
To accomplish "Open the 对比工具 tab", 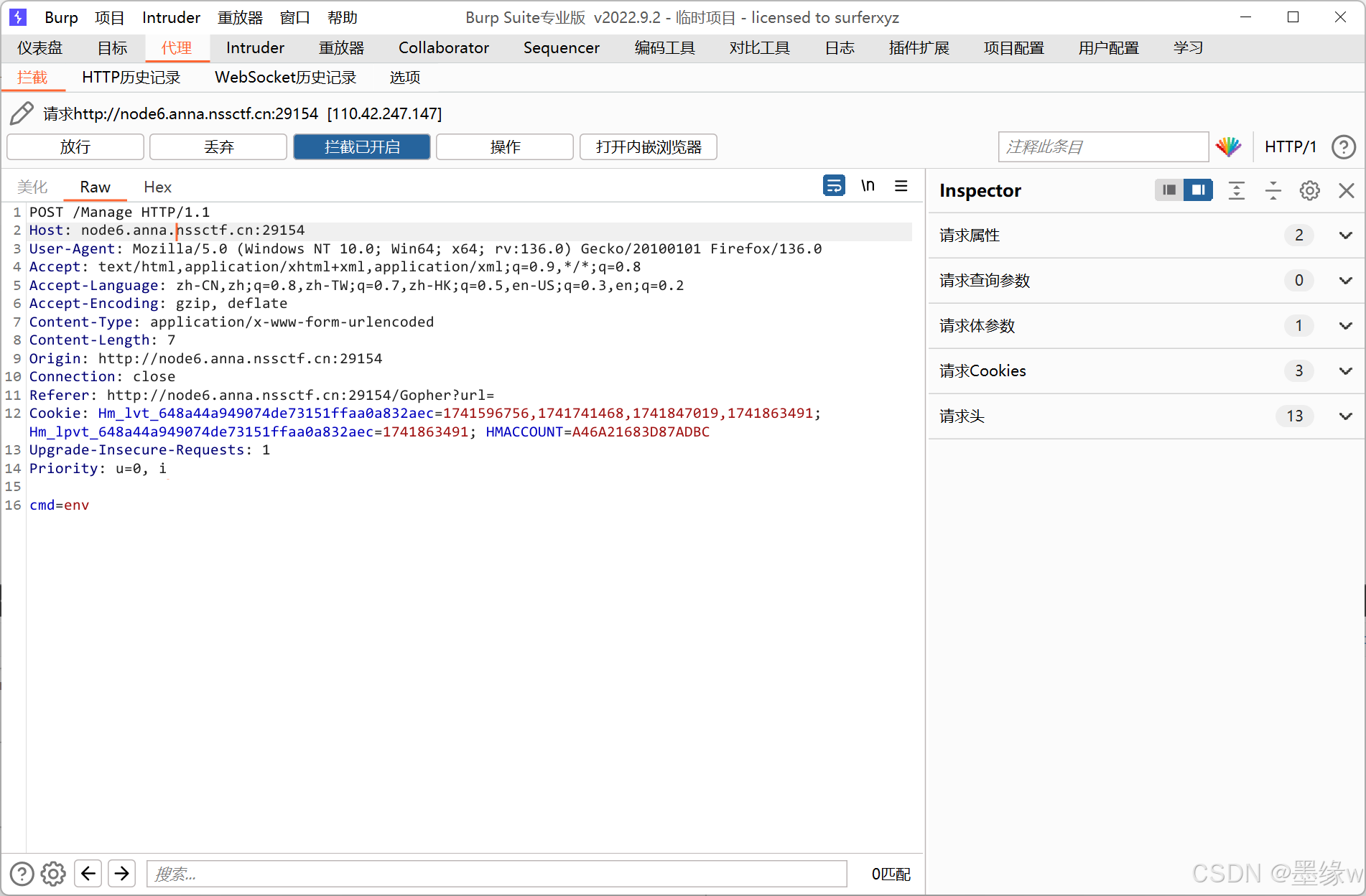I will 760,47.
